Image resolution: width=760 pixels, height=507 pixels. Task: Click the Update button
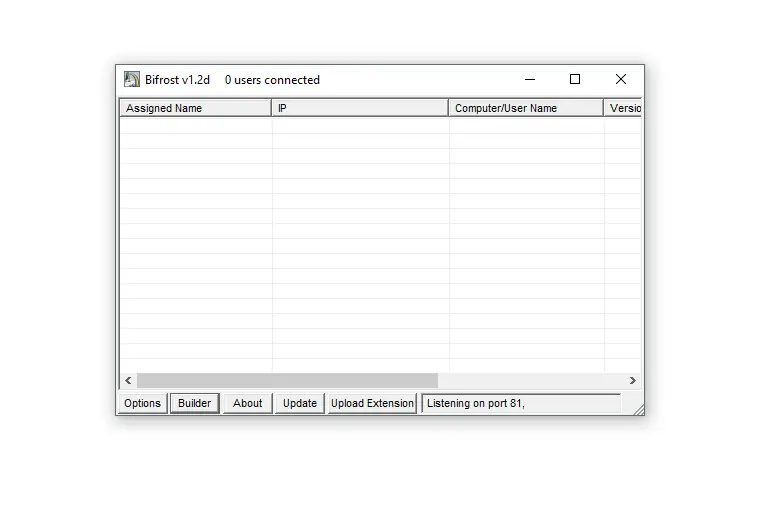(300, 403)
